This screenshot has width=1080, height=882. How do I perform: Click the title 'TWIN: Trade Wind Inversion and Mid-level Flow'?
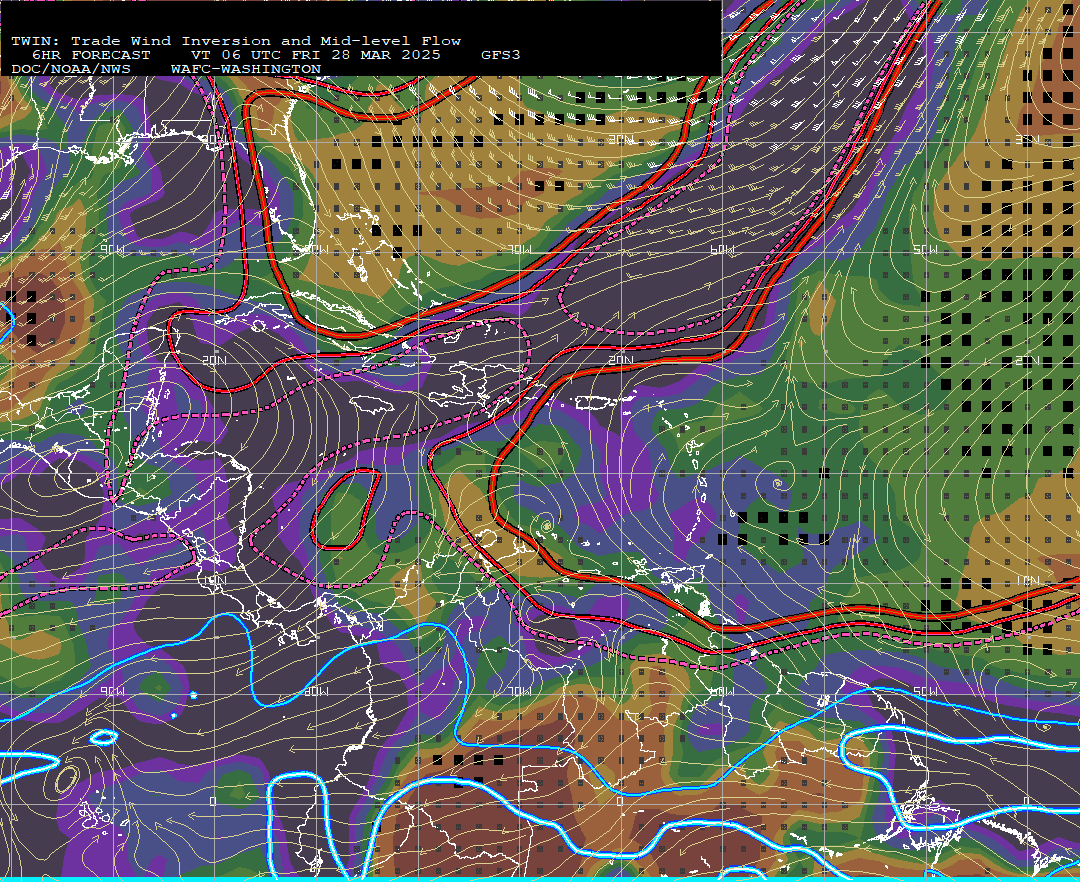pos(236,41)
